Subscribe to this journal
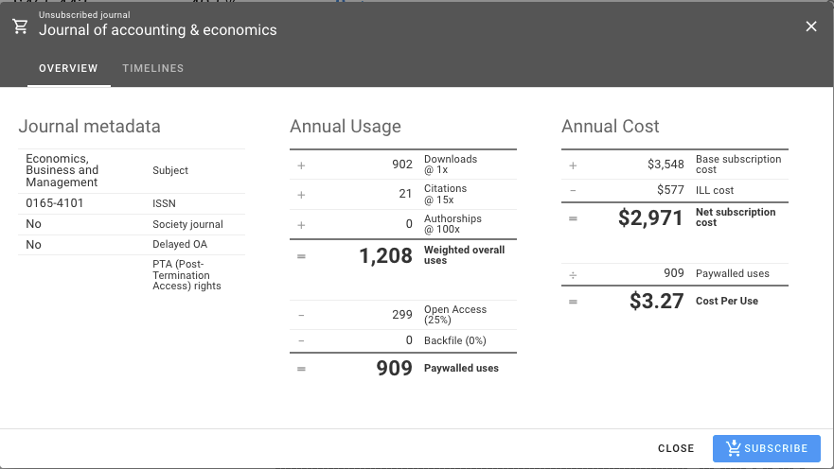Image resolution: width=835 pixels, height=470 pixels. (766, 448)
